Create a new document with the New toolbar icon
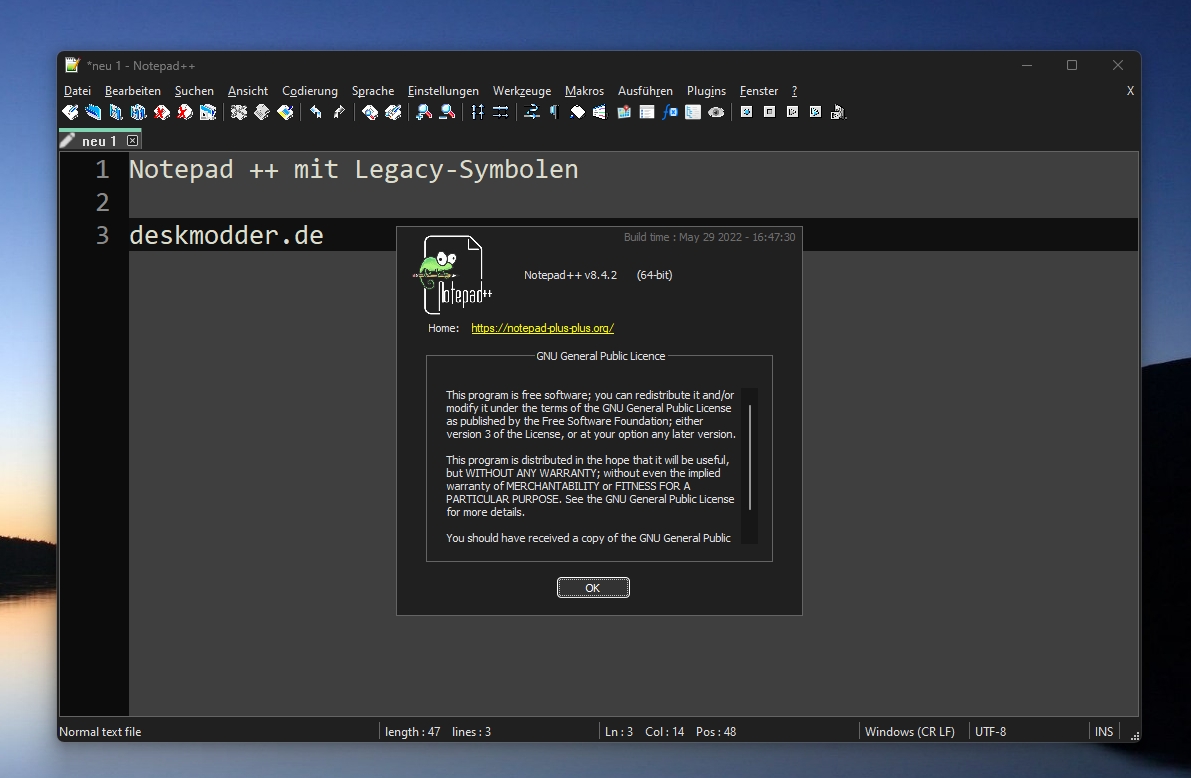Screen dimensions: 1191x778 (x=70, y=112)
